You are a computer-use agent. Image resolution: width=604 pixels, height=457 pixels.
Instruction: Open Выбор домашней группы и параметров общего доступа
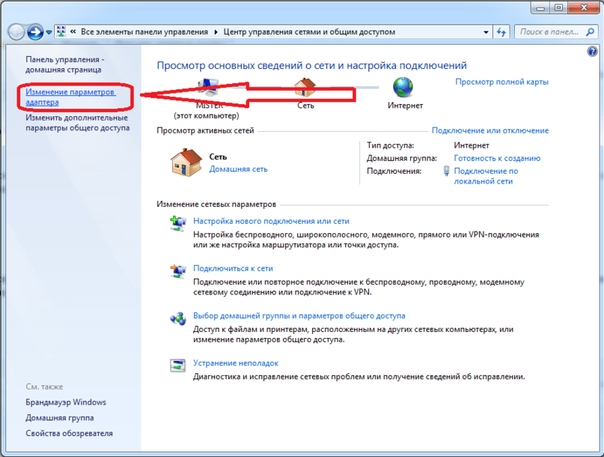click(299, 316)
